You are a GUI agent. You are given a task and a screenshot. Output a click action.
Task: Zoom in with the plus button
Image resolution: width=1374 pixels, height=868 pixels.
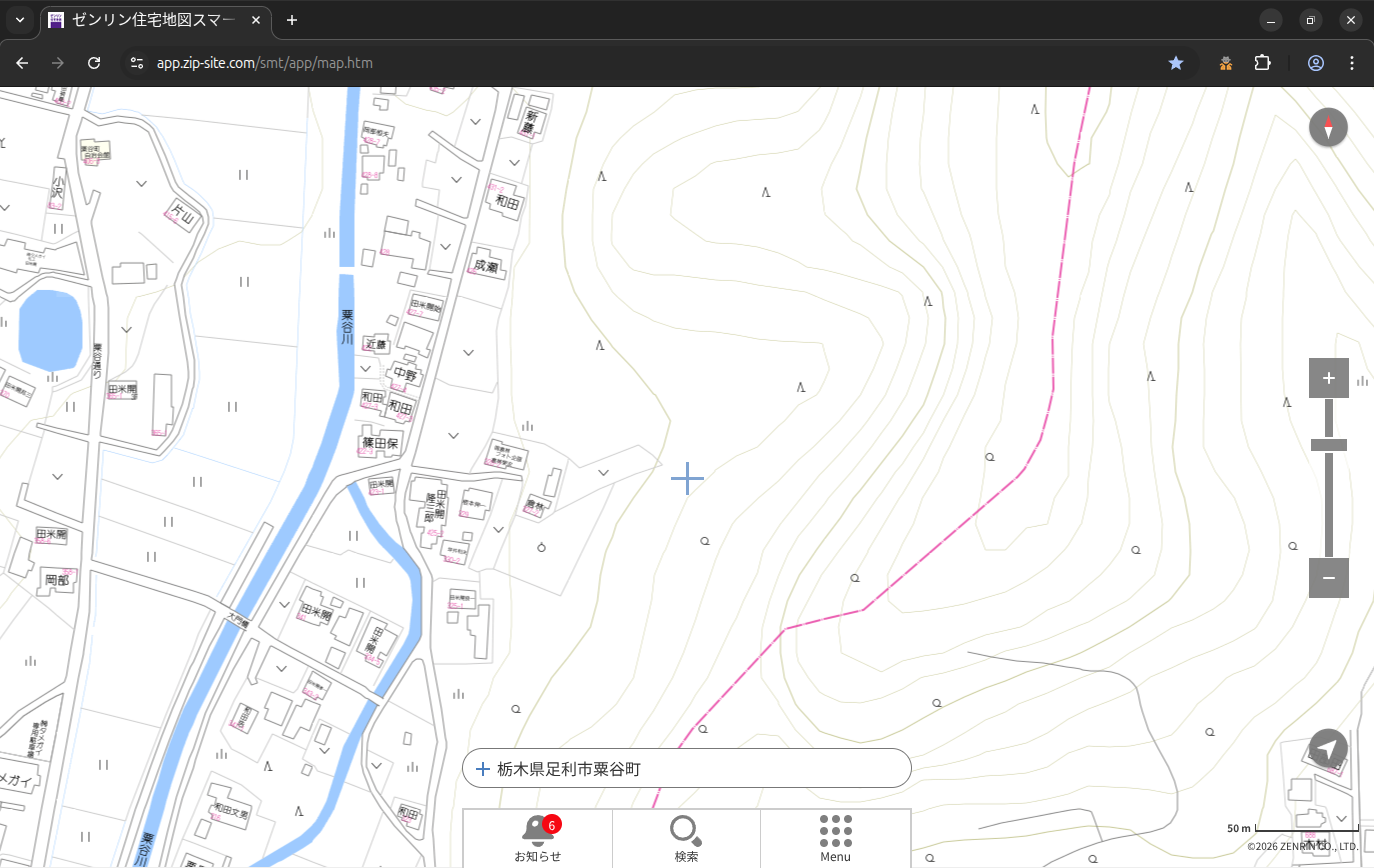[x=1328, y=378]
